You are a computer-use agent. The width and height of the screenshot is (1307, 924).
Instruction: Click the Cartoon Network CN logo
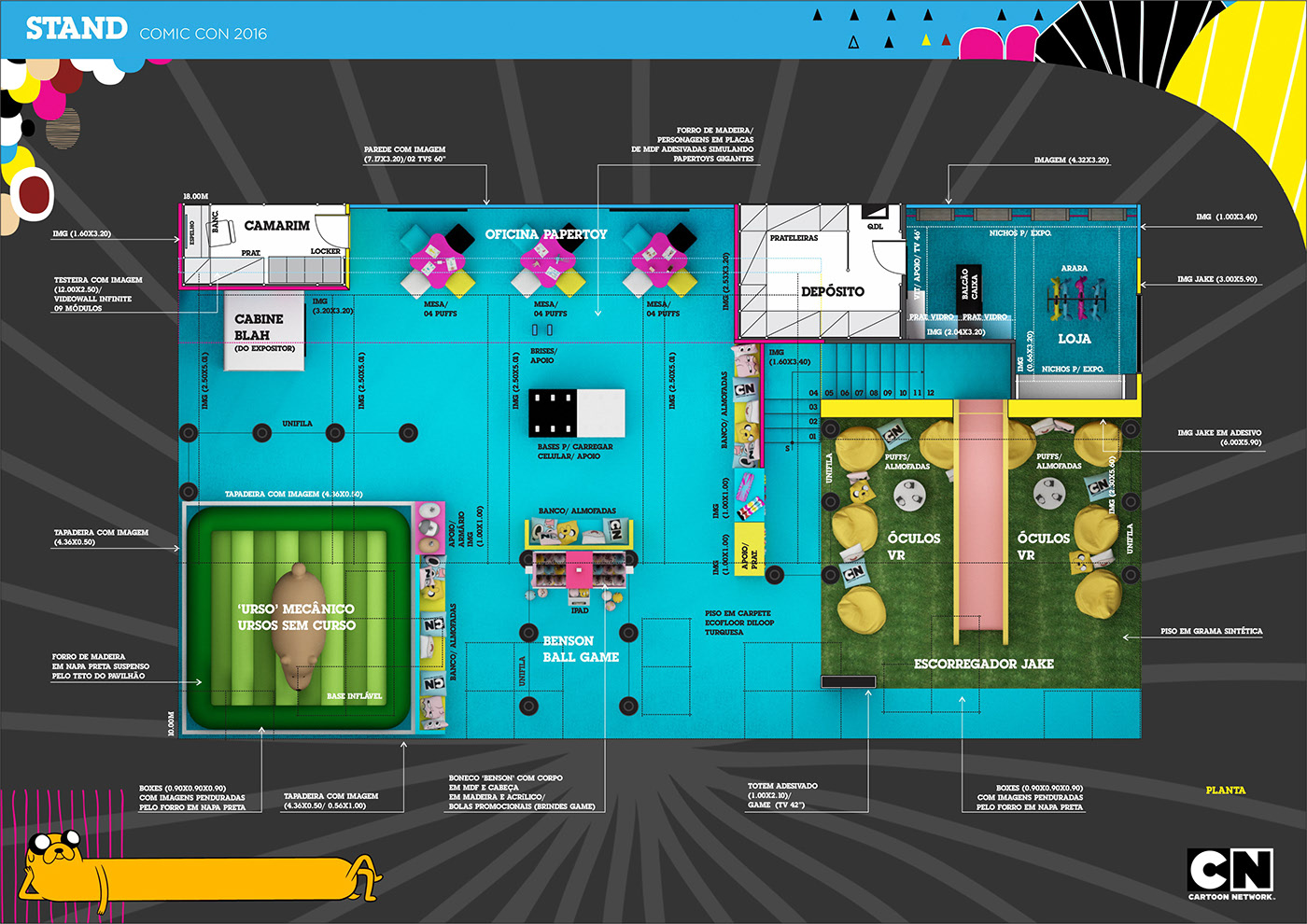[1230, 875]
